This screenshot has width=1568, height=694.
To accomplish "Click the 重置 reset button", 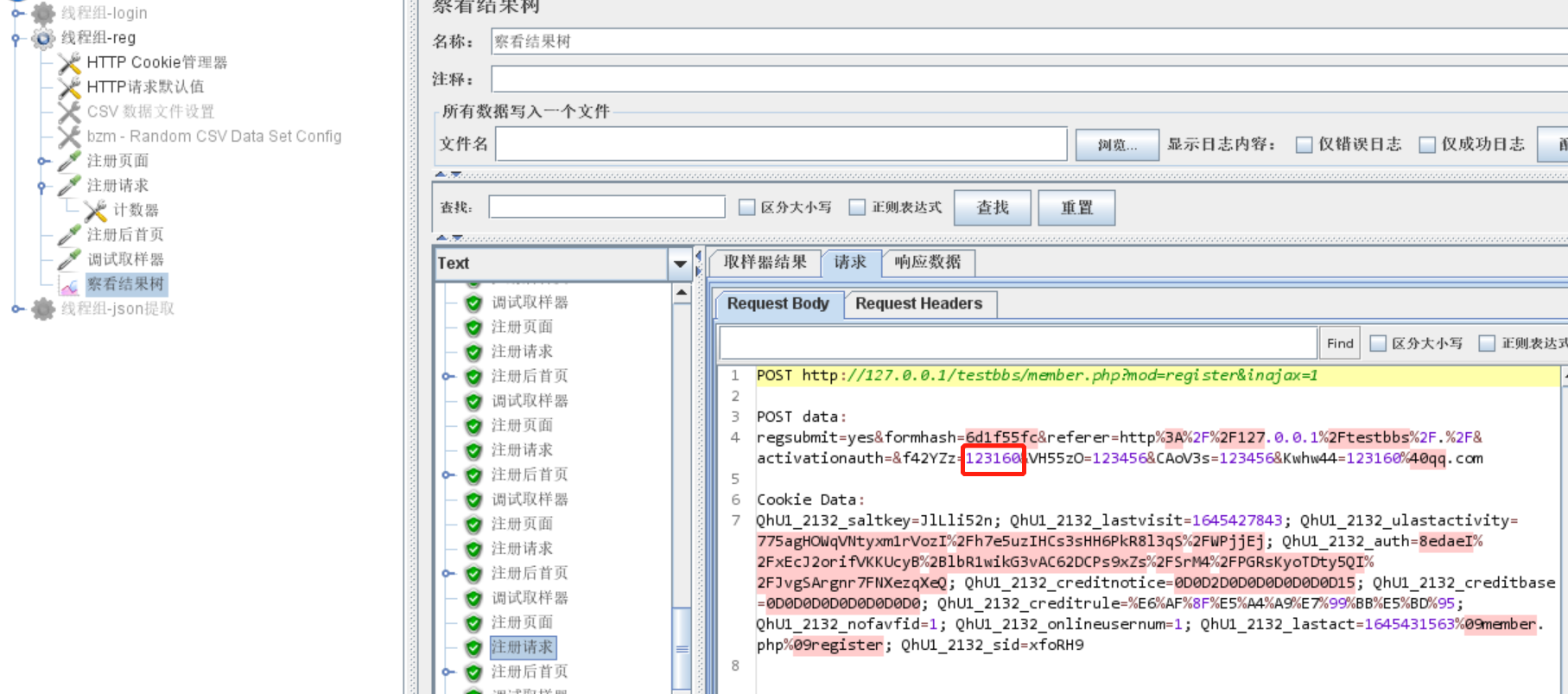I will point(1076,207).
